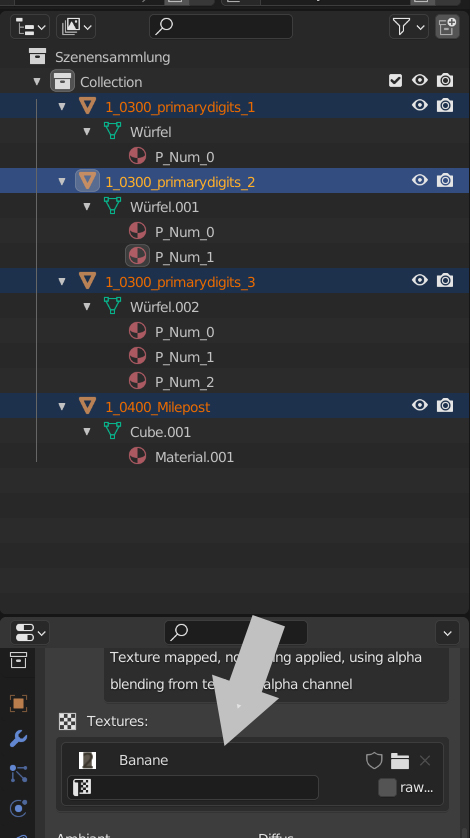Disable render camera for 1_0400_Milepost
470x838 pixels.
click(445, 406)
